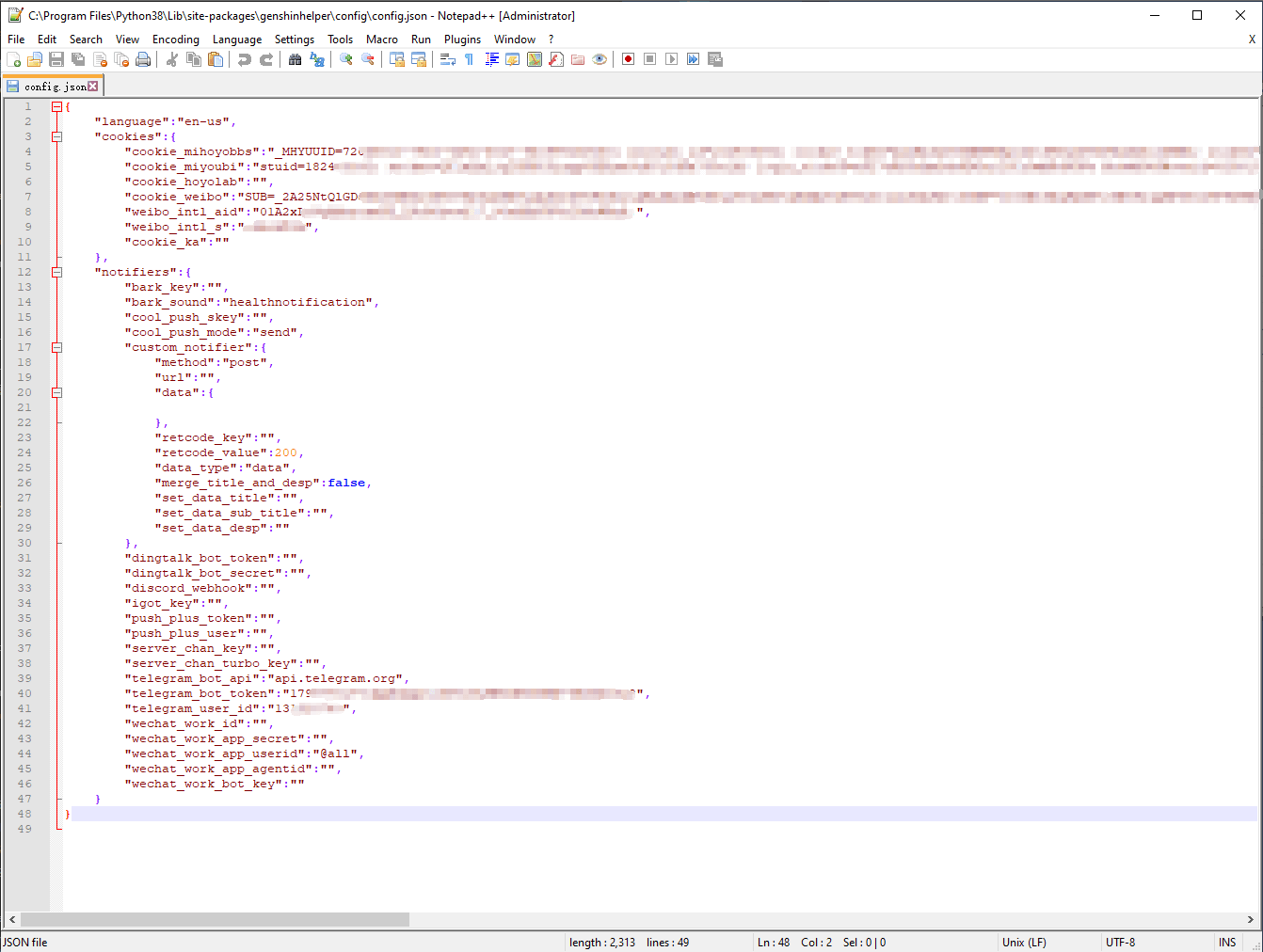The image size is (1263, 952).
Task: Click the Find and Replace toolbar icon
Action: [317, 59]
